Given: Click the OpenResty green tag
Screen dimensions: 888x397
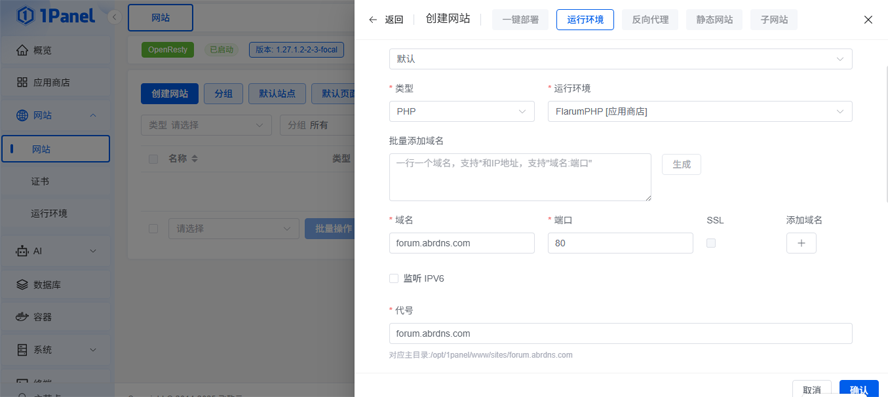Looking at the screenshot, I should 168,49.
